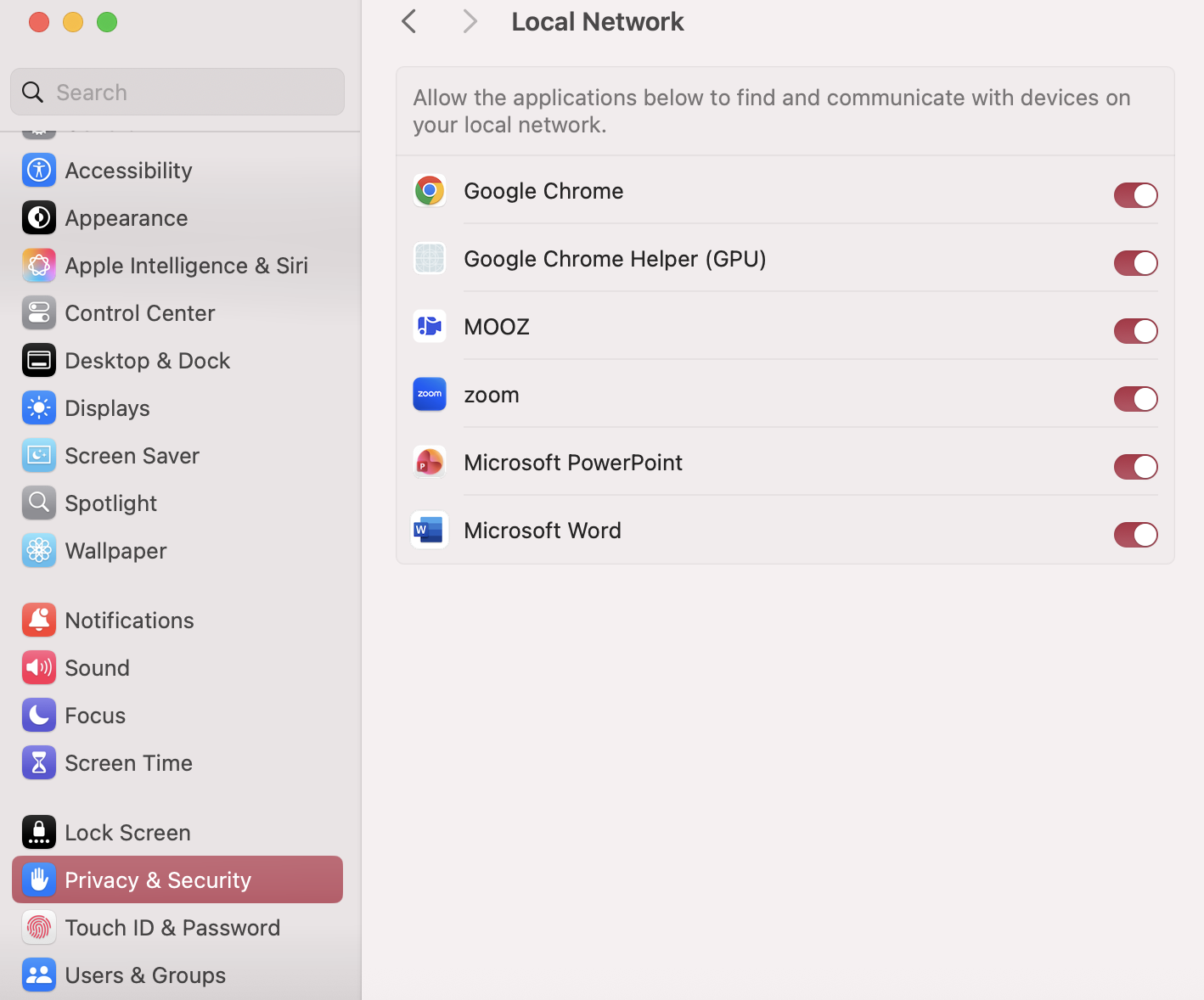Image resolution: width=1204 pixels, height=1000 pixels.
Task: Disable local network access for Google Chrome
Action: point(1135,195)
